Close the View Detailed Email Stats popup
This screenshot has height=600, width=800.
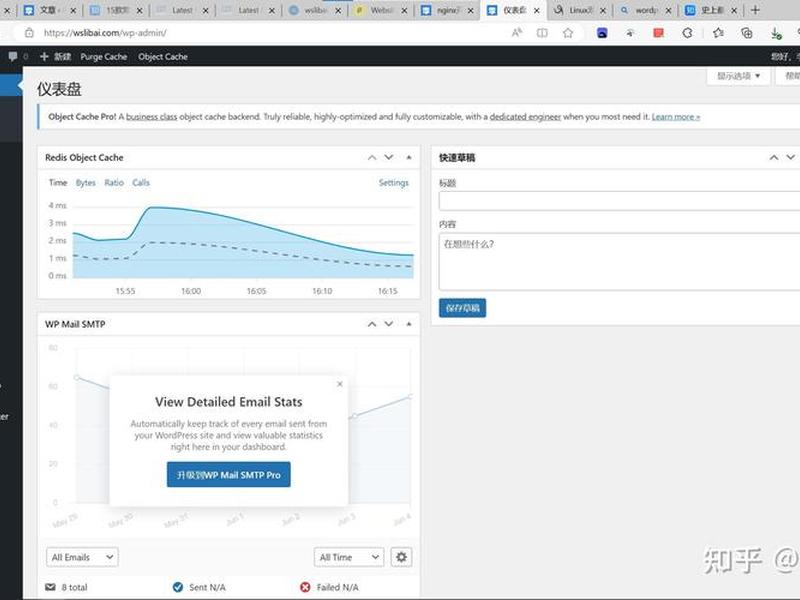pyautogui.click(x=340, y=384)
